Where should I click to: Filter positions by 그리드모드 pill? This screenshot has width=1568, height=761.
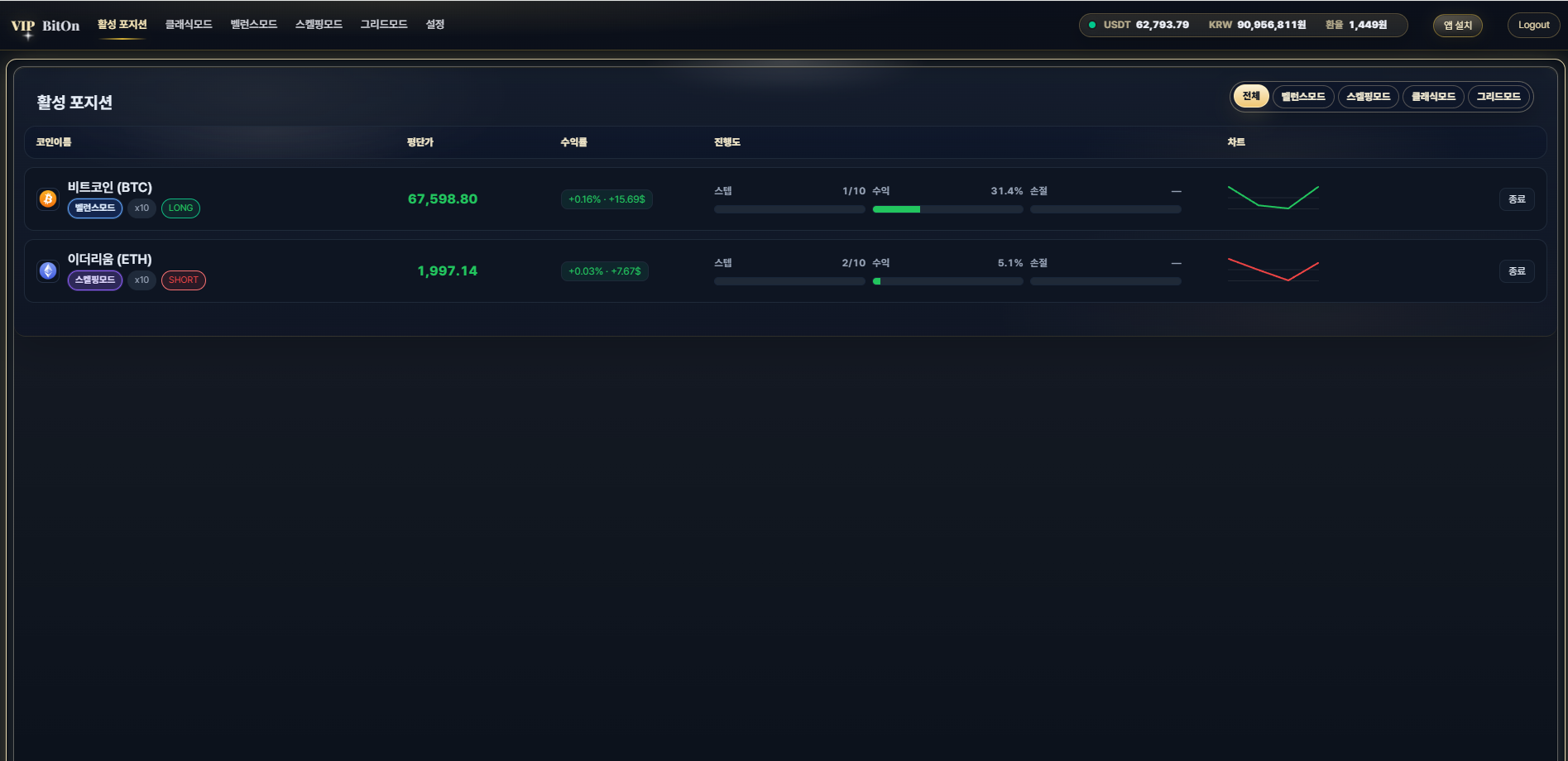[x=1498, y=97]
